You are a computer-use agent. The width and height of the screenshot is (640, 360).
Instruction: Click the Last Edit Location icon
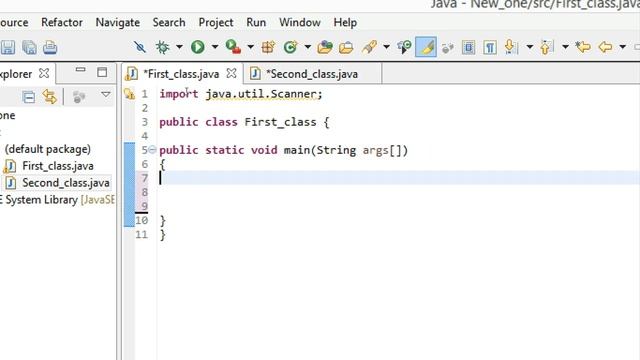click(583, 47)
